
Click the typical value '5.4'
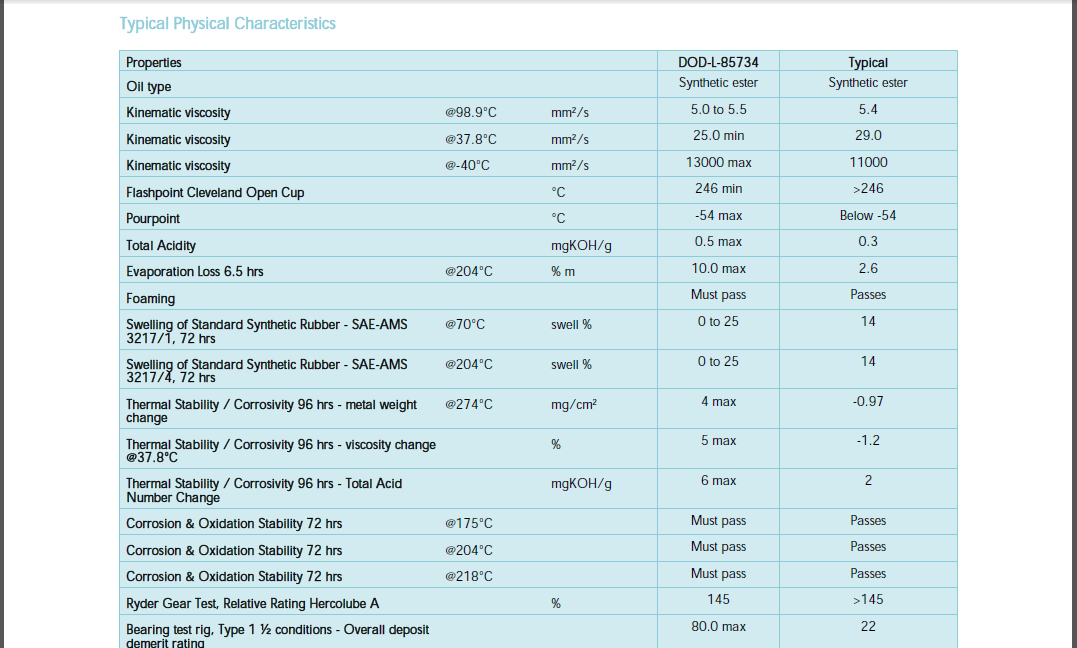[868, 110]
